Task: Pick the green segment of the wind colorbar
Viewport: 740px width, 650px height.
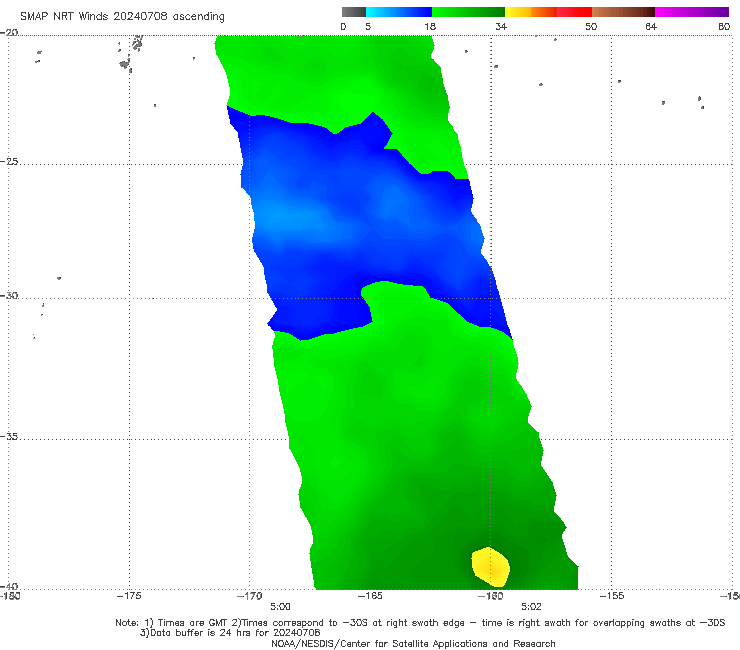Action: [x=468, y=12]
